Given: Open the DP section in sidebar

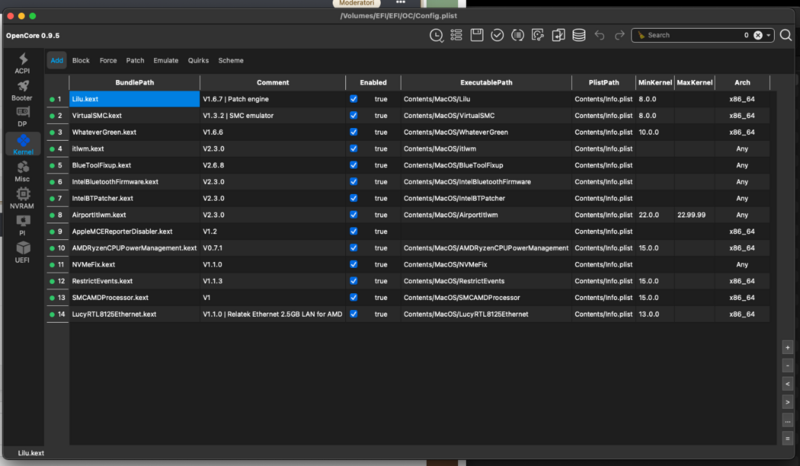Looking at the screenshot, I should pos(22,117).
